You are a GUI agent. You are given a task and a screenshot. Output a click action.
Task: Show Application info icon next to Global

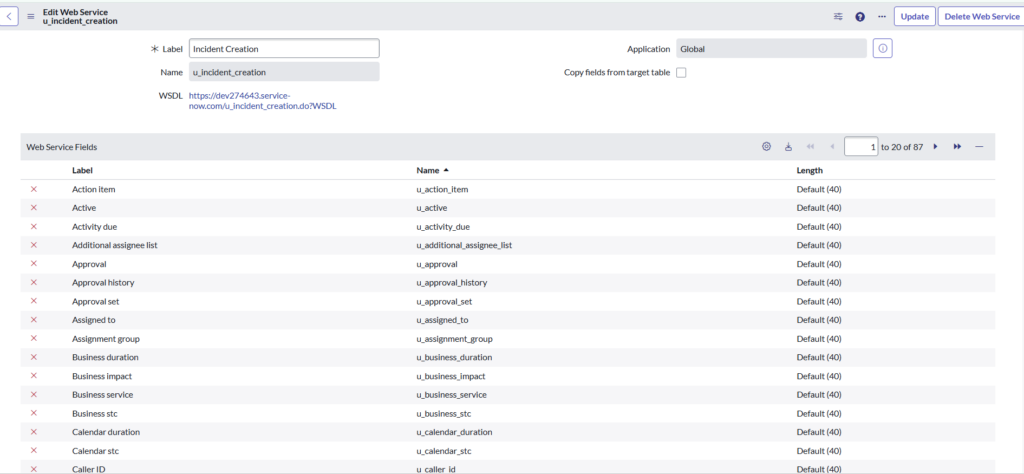pos(882,48)
